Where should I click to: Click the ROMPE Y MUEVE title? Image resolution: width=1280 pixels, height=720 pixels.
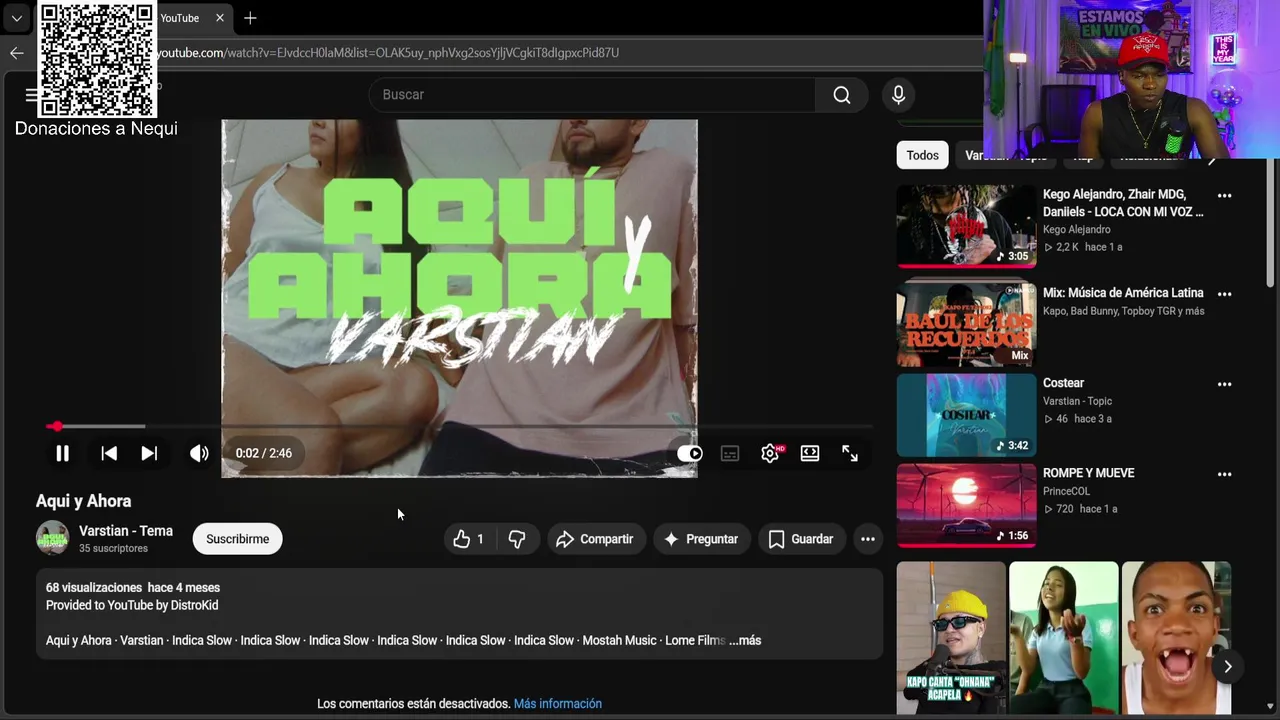[x=1089, y=473]
